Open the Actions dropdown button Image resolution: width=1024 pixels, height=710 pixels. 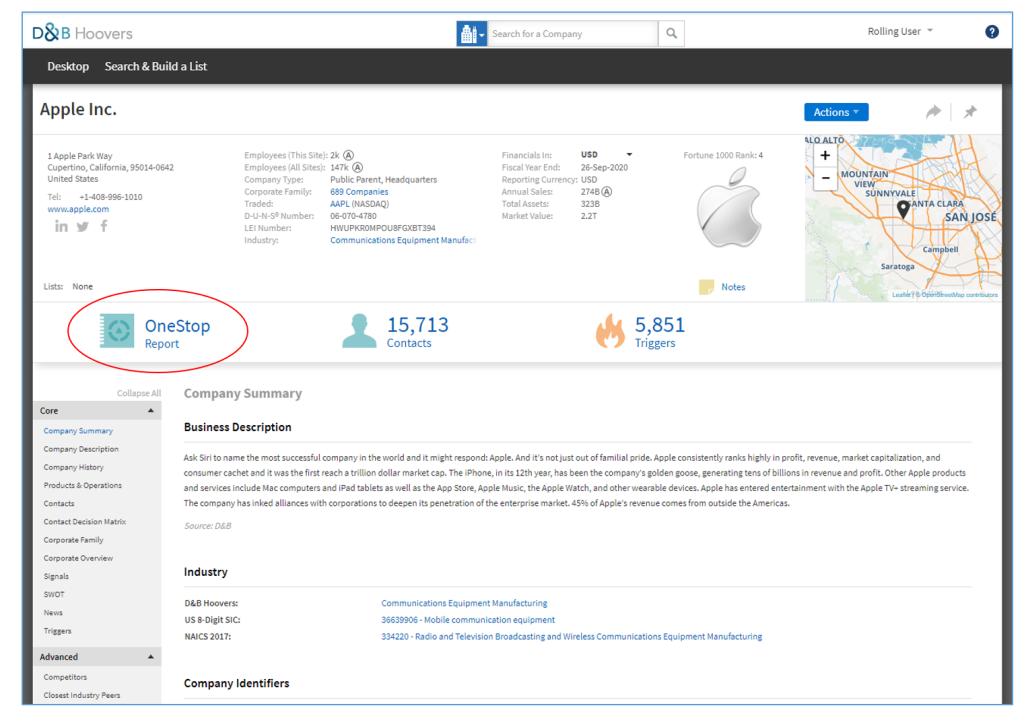tap(836, 112)
